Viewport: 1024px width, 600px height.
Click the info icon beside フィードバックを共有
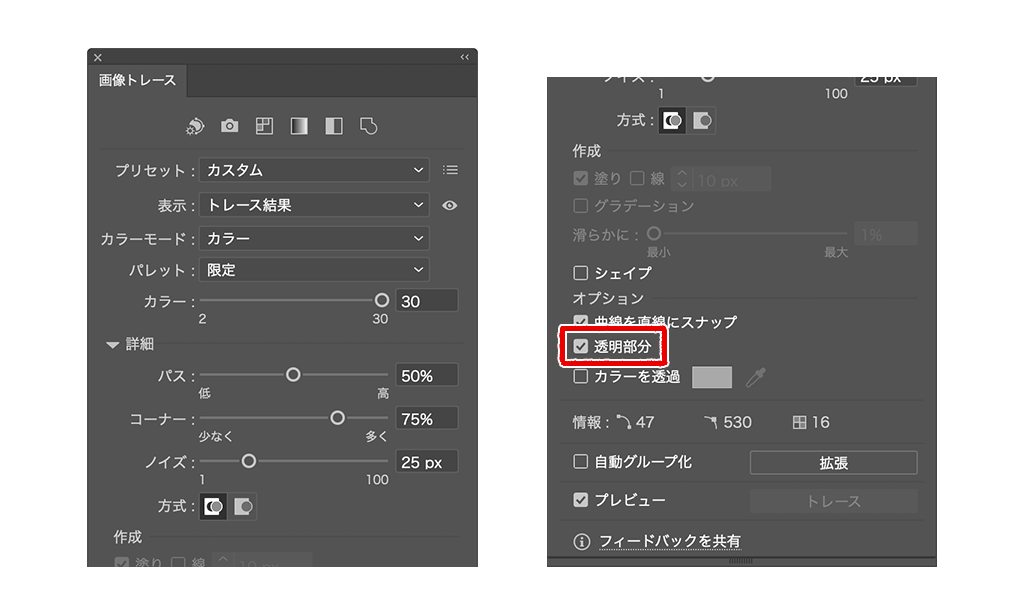(x=581, y=542)
